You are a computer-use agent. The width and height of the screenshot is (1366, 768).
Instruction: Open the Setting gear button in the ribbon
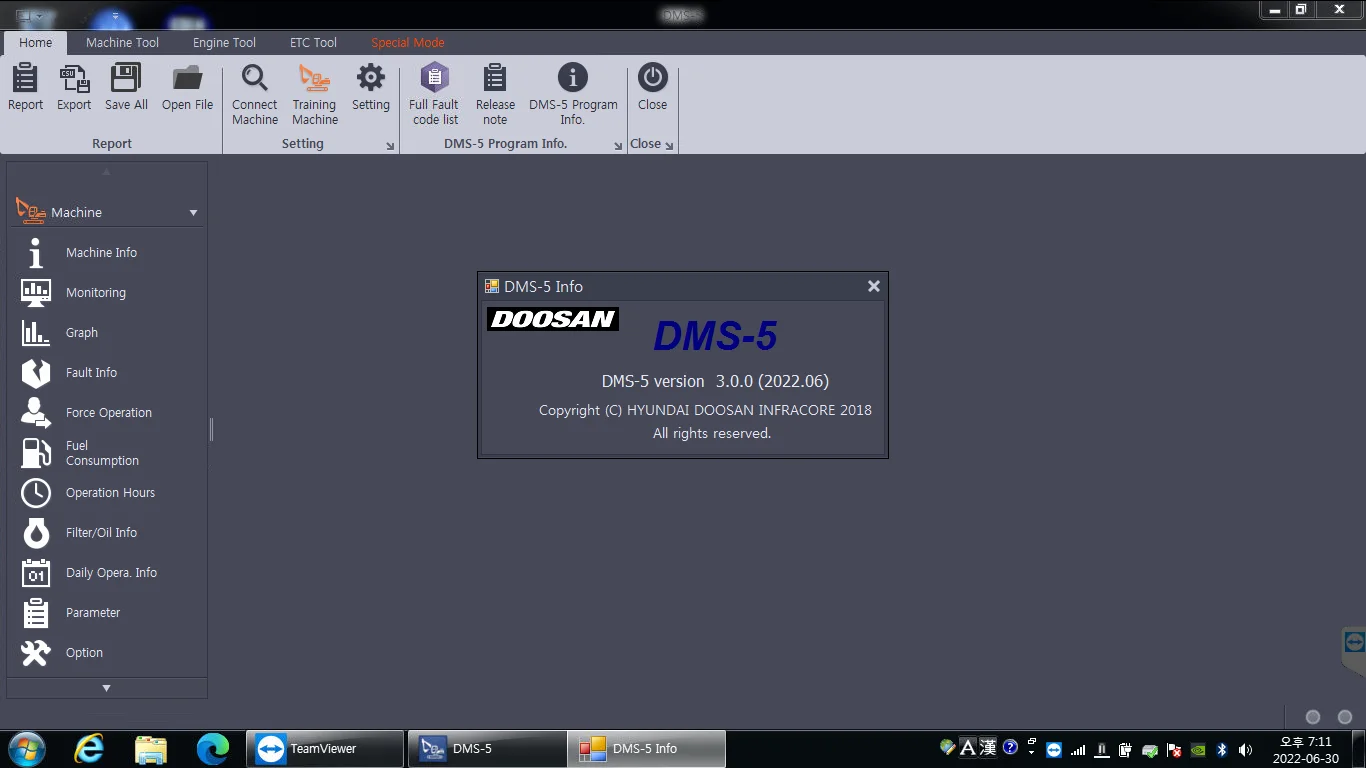pyautogui.click(x=371, y=87)
